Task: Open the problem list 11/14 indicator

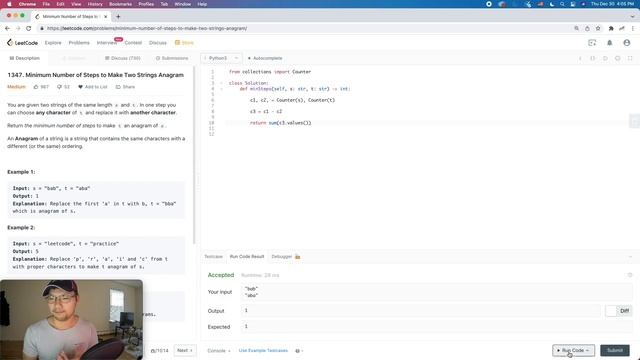Action: [159, 351]
